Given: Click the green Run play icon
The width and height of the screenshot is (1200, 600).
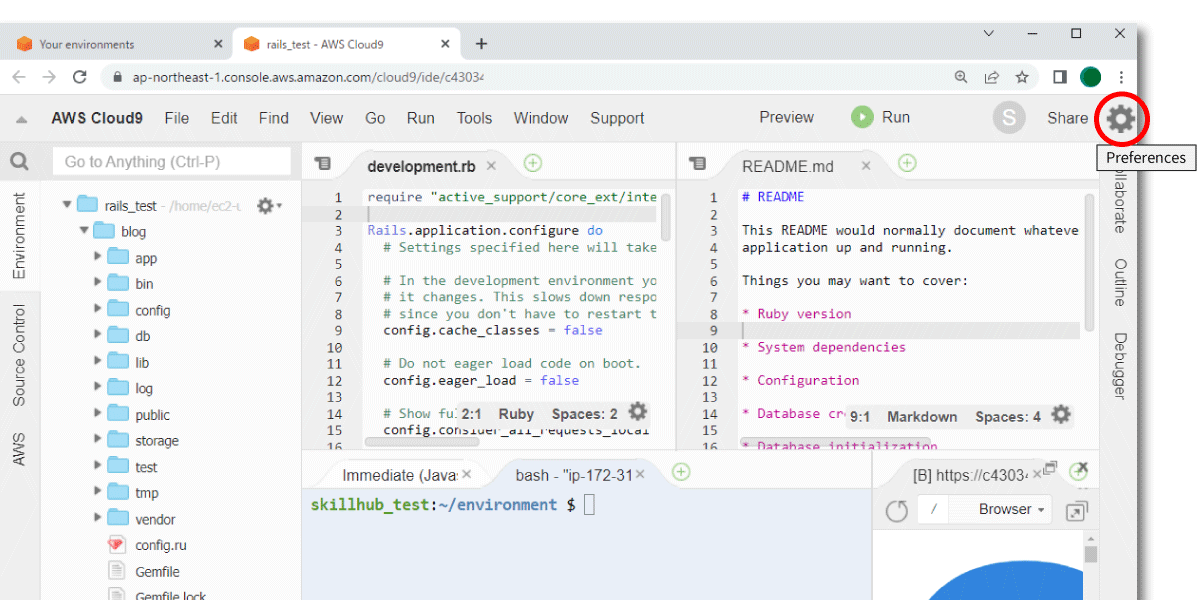Looking at the screenshot, I should (862, 118).
